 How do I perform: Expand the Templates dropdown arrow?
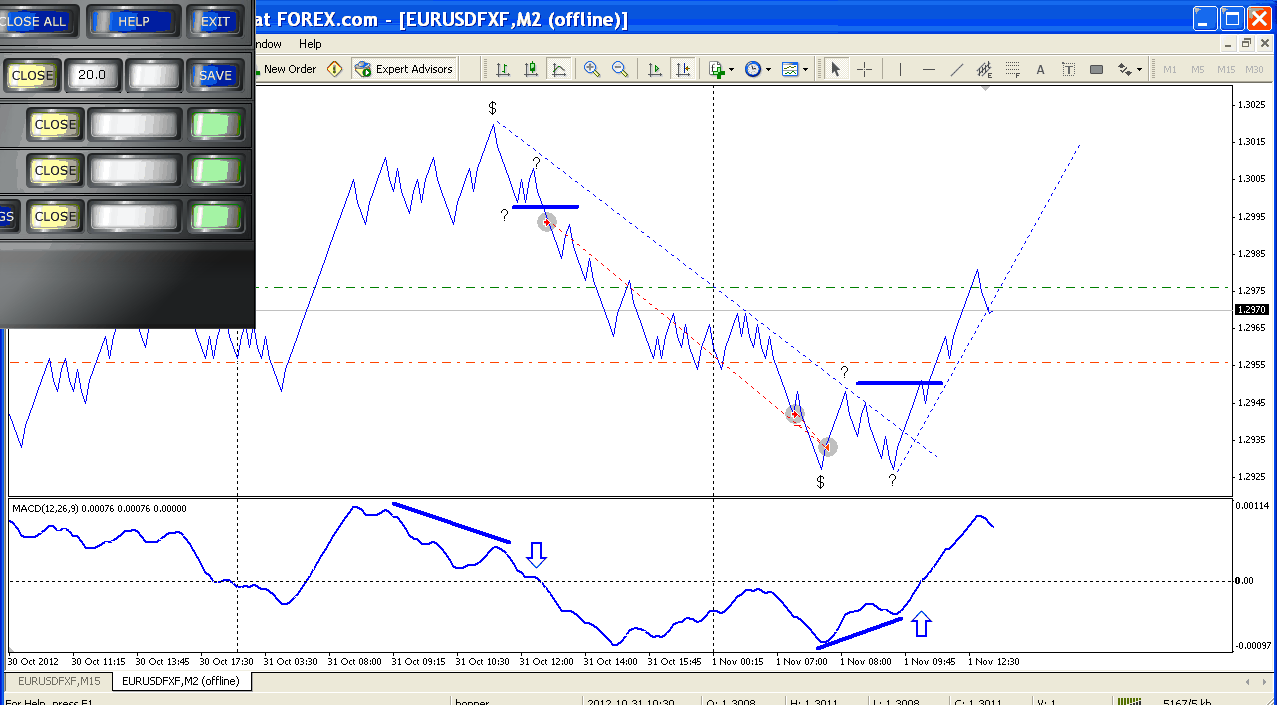[x=805, y=69]
